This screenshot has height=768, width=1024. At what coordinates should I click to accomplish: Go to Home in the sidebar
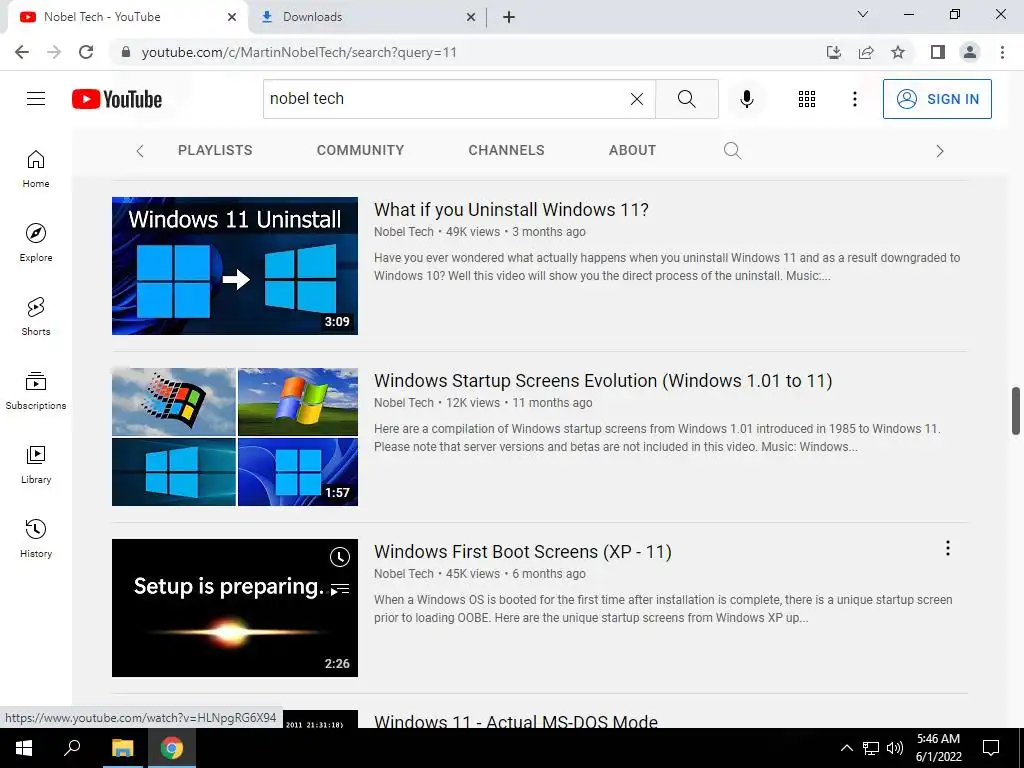pos(36,169)
